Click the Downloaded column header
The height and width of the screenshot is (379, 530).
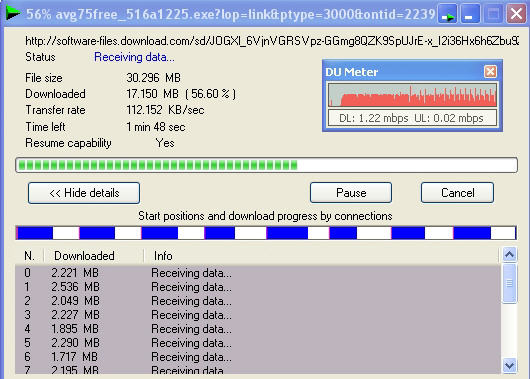[x=94, y=256]
